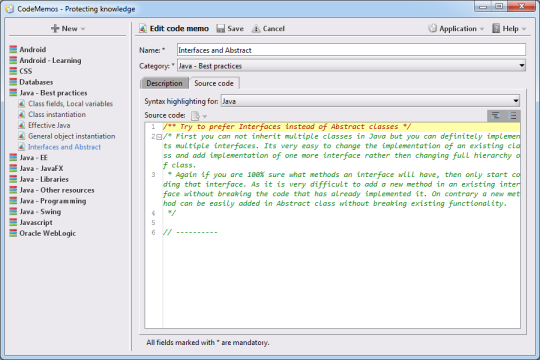
Task: Click the Class instantiation memo icon
Action: tap(22, 114)
